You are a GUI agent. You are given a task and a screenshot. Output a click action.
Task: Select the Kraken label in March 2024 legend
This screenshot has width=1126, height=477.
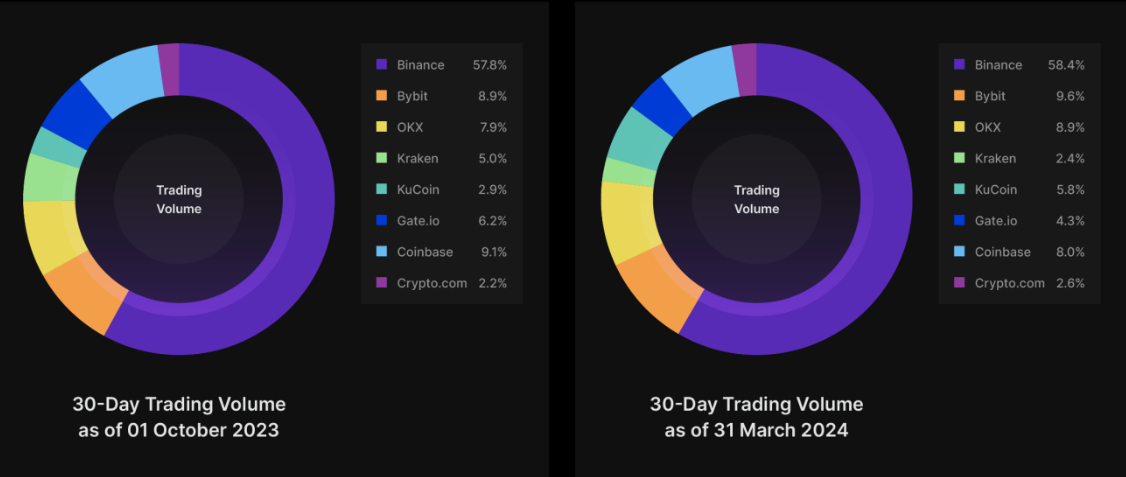(995, 158)
